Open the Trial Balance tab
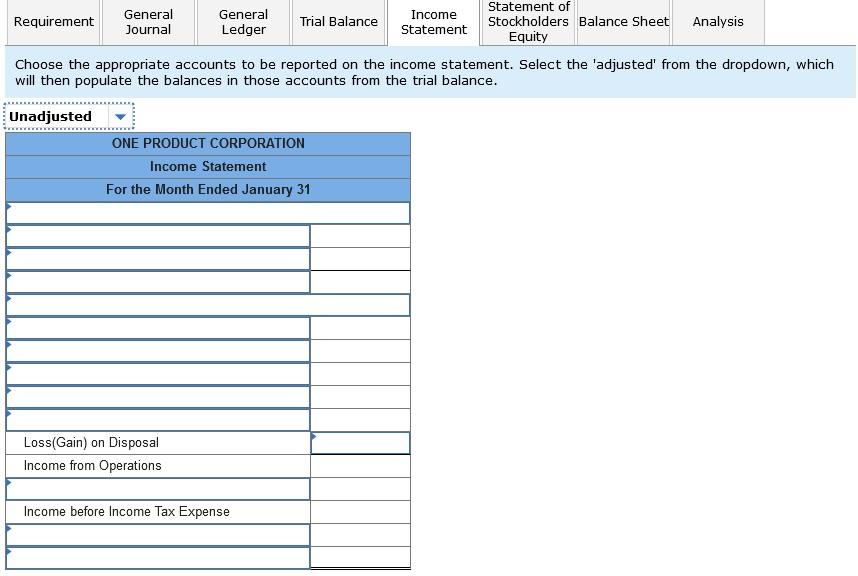This screenshot has width=858, height=576. pyautogui.click(x=338, y=22)
